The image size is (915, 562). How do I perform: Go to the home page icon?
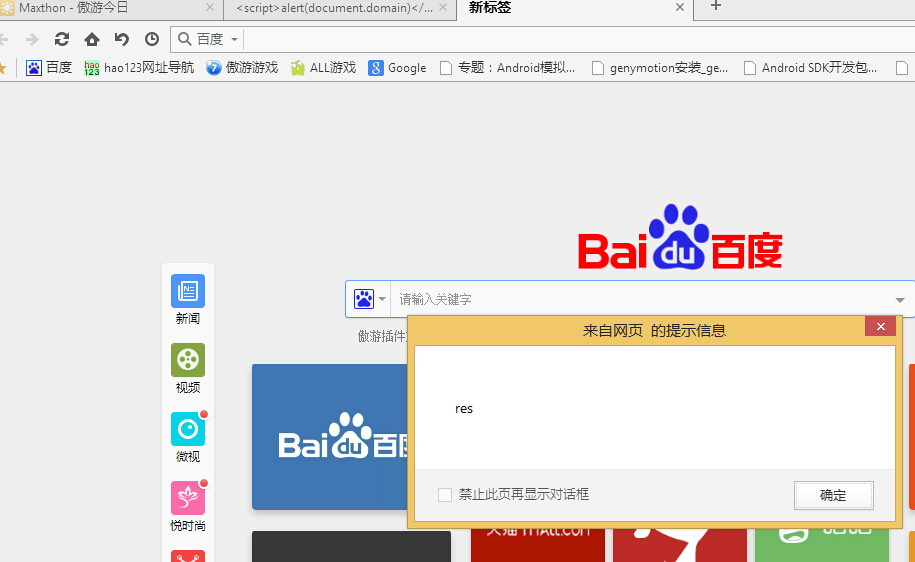(x=92, y=39)
